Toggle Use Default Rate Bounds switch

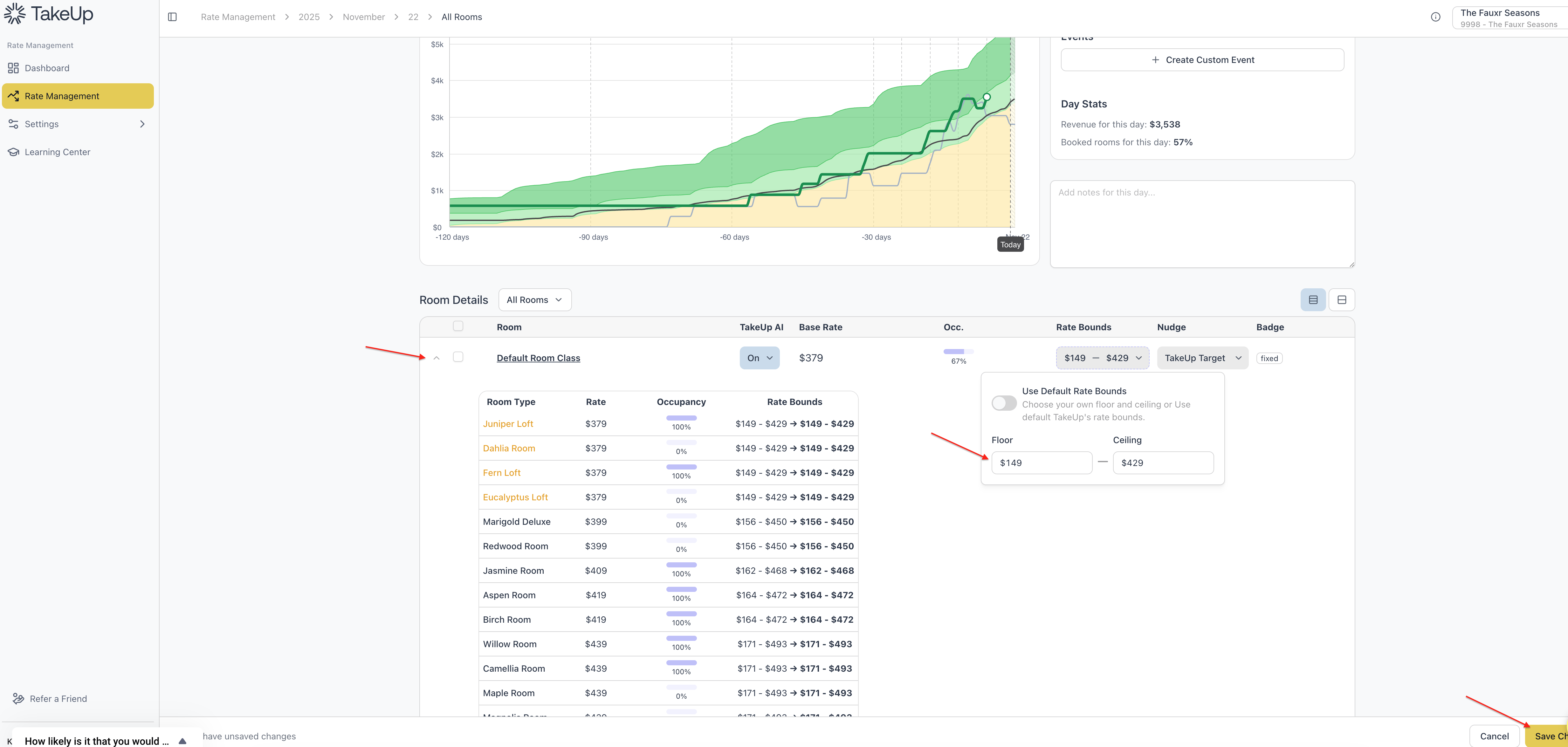click(x=1004, y=403)
